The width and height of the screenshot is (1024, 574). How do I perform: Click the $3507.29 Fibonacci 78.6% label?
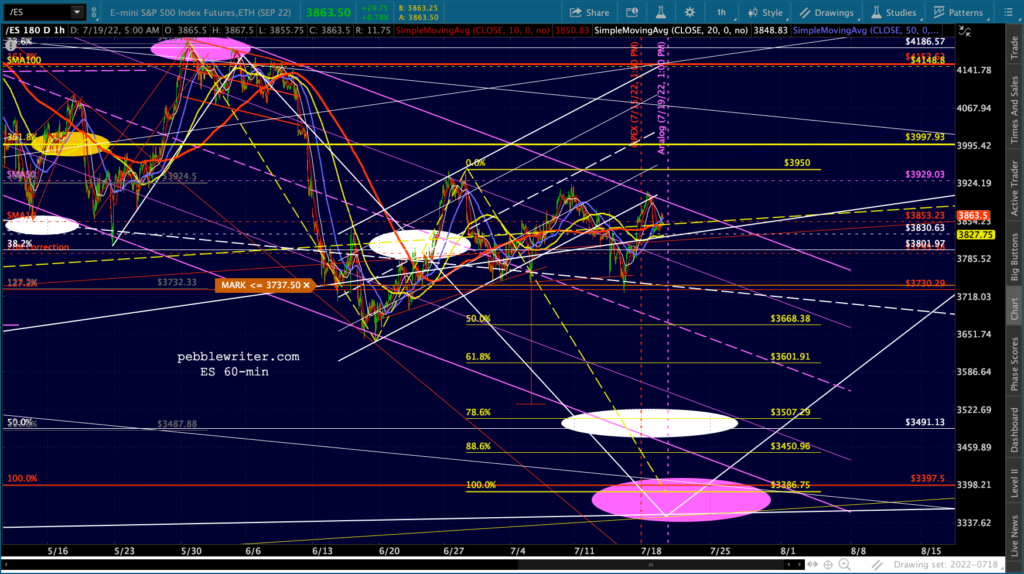[790, 412]
